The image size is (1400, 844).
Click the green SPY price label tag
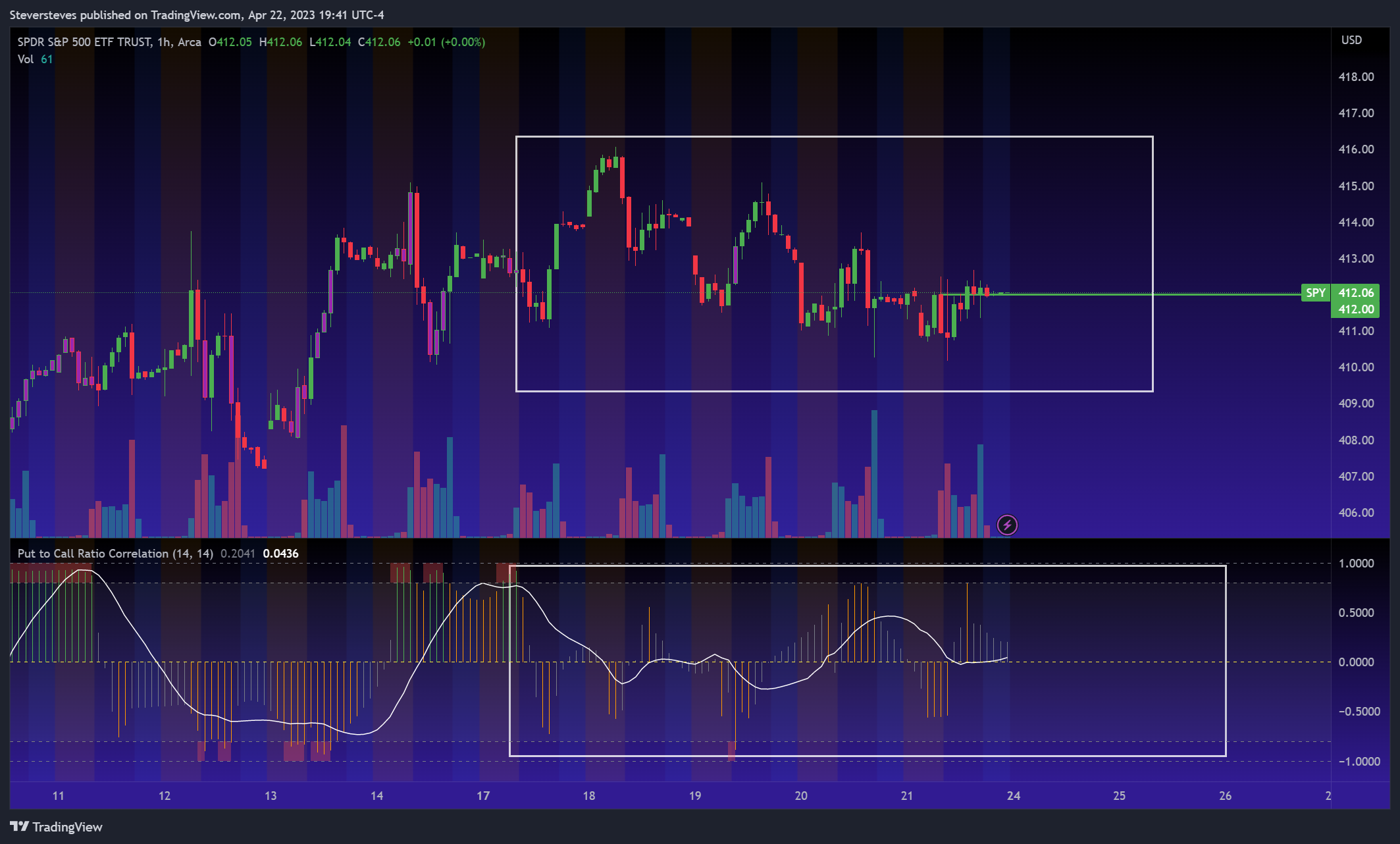coord(1315,293)
